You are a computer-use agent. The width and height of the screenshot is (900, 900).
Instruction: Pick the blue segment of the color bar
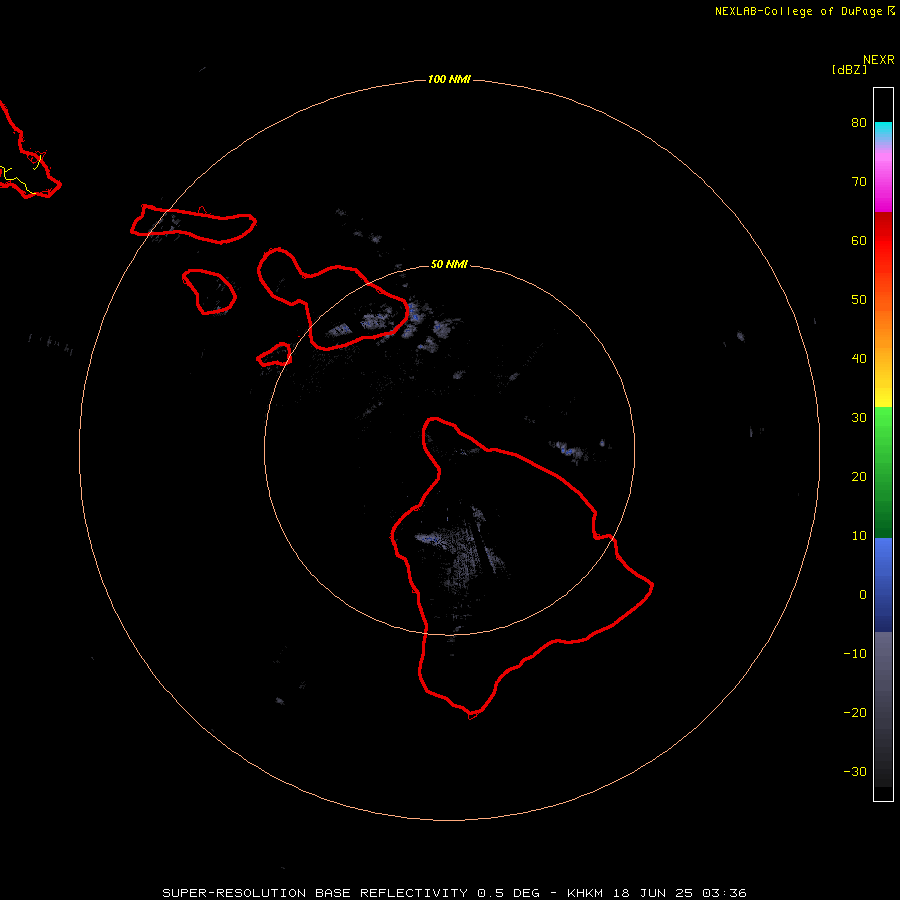pyautogui.click(x=883, y=585)
